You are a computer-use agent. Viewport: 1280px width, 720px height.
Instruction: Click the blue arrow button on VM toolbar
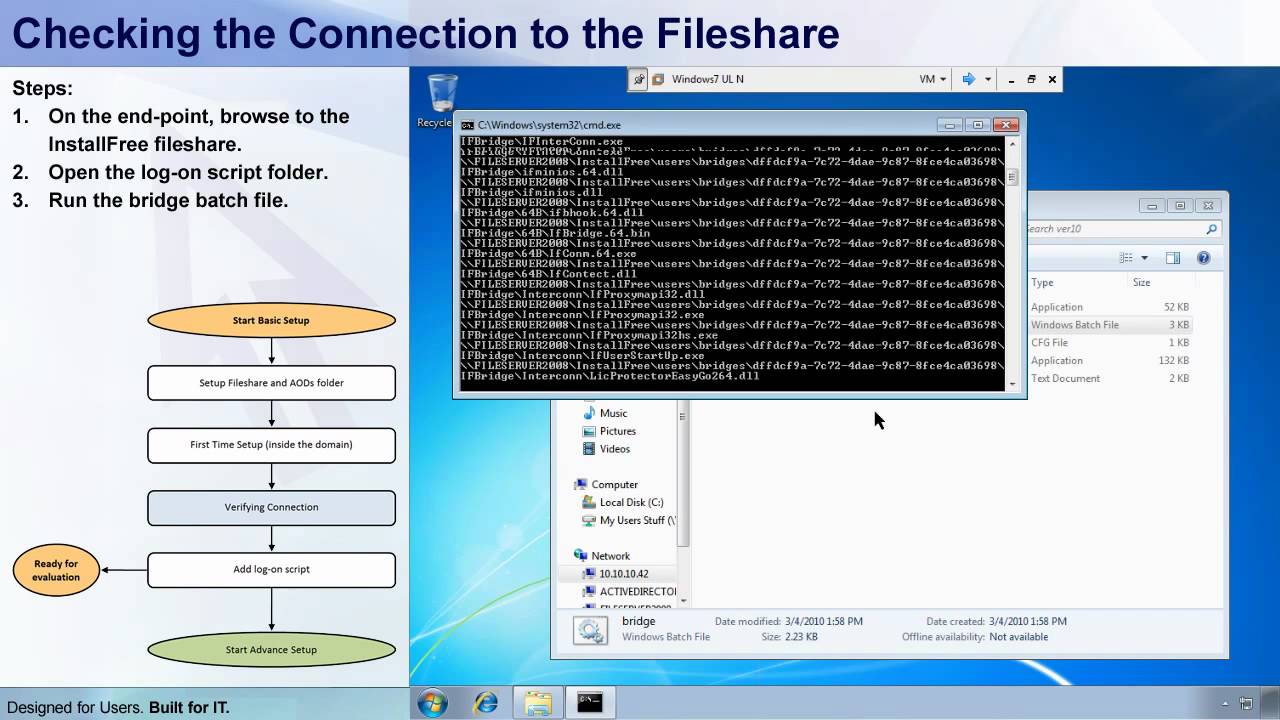click(968, 79)
